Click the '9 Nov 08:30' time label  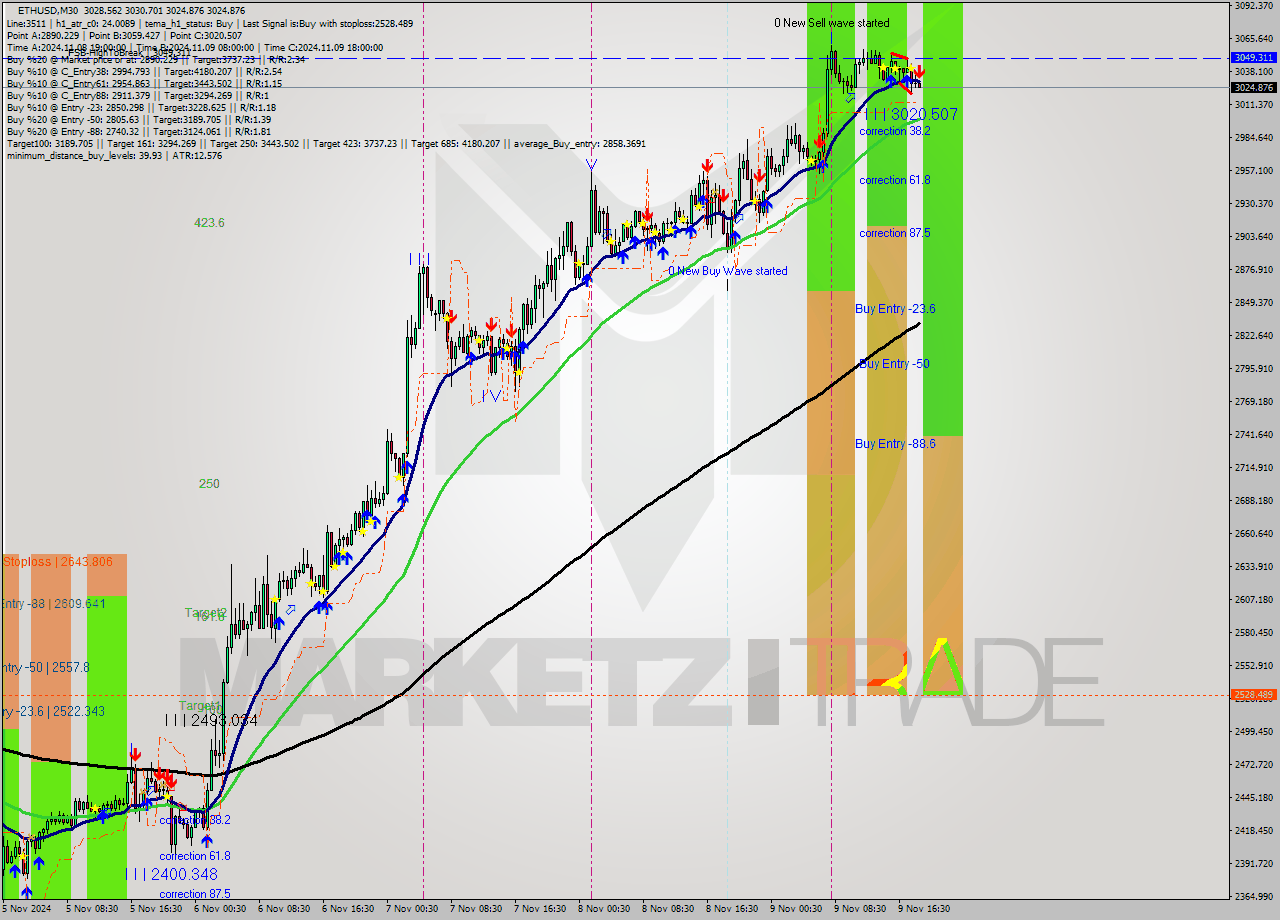point(860,910)
